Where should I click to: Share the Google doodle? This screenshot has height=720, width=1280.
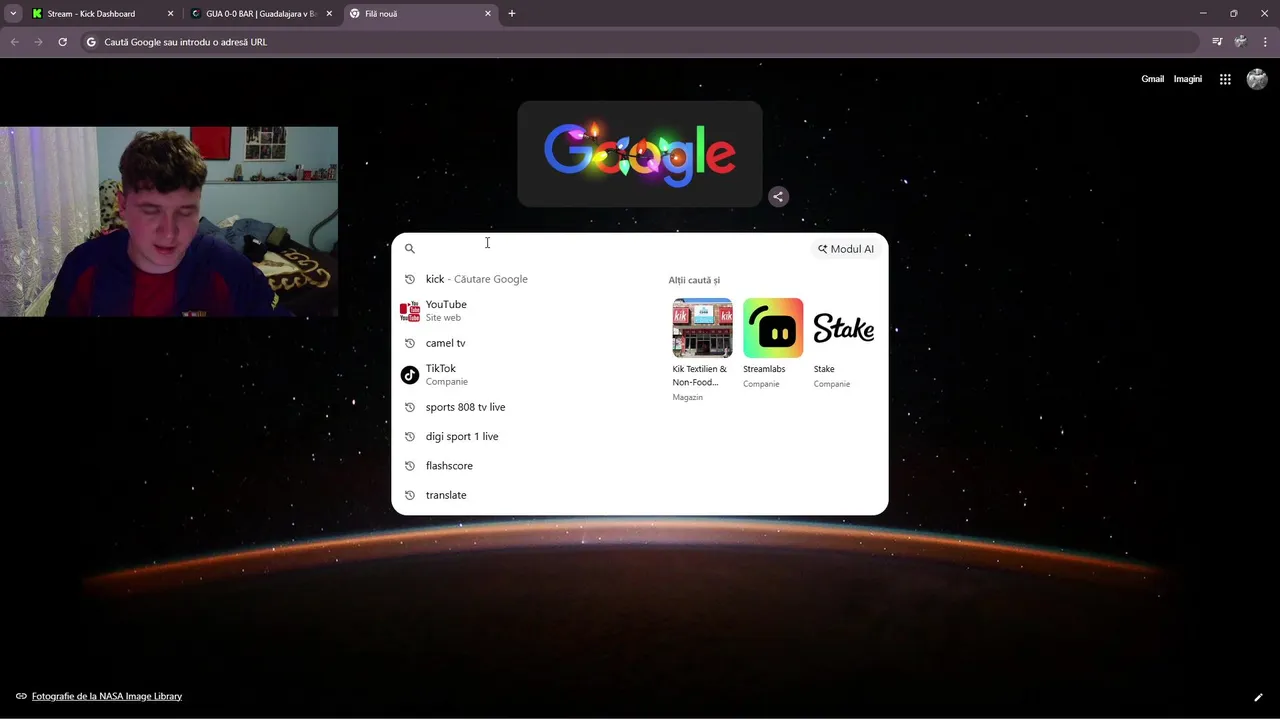tap(778, 197)
